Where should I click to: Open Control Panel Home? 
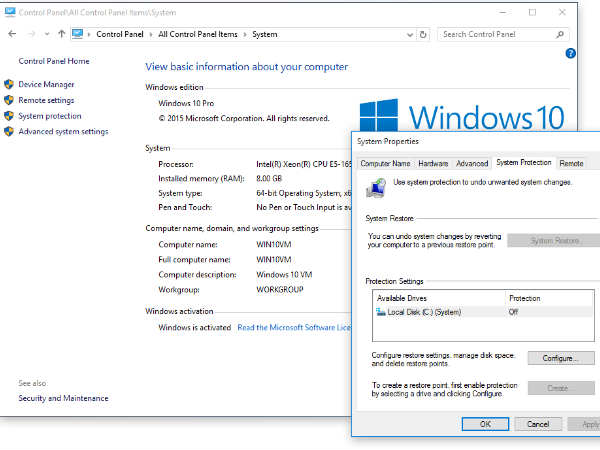(x=54, y=61)
